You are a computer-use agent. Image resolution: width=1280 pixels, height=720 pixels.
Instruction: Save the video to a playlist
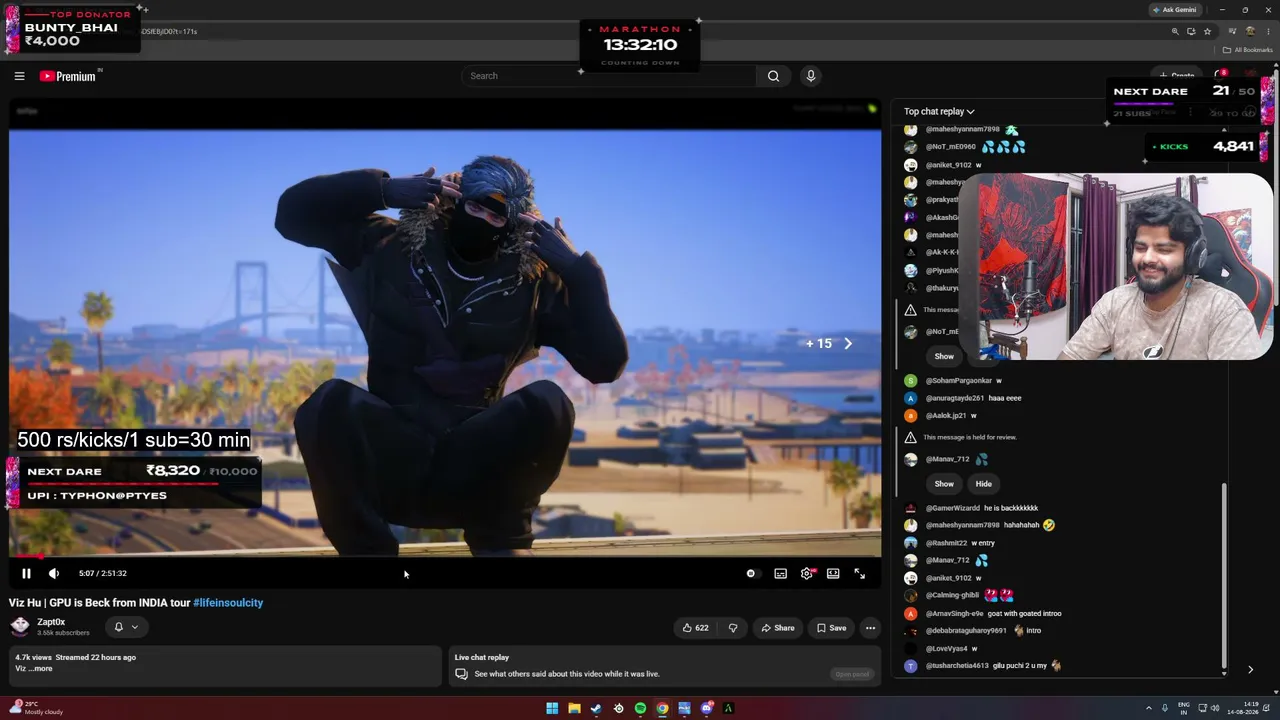point(831,628)
